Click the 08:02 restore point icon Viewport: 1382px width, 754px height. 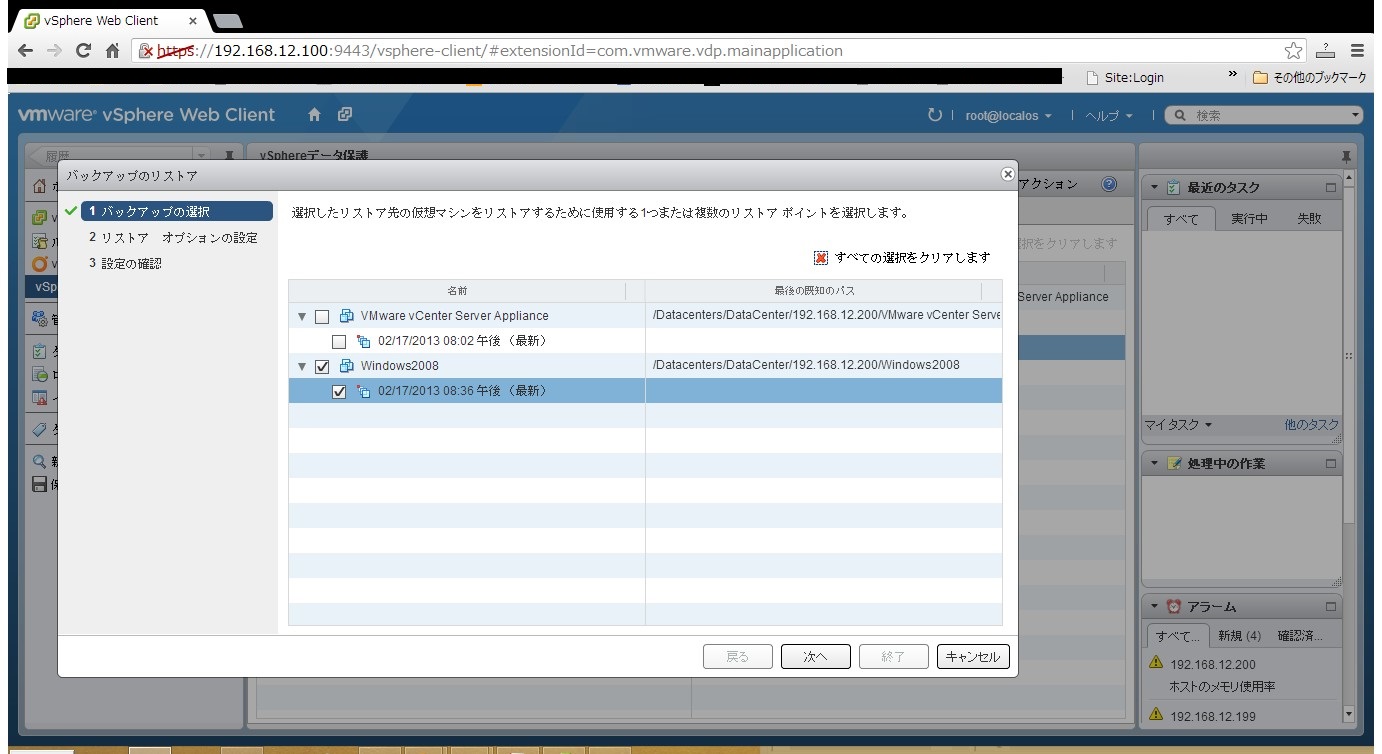pyautogui.click(x=364, y=341)
